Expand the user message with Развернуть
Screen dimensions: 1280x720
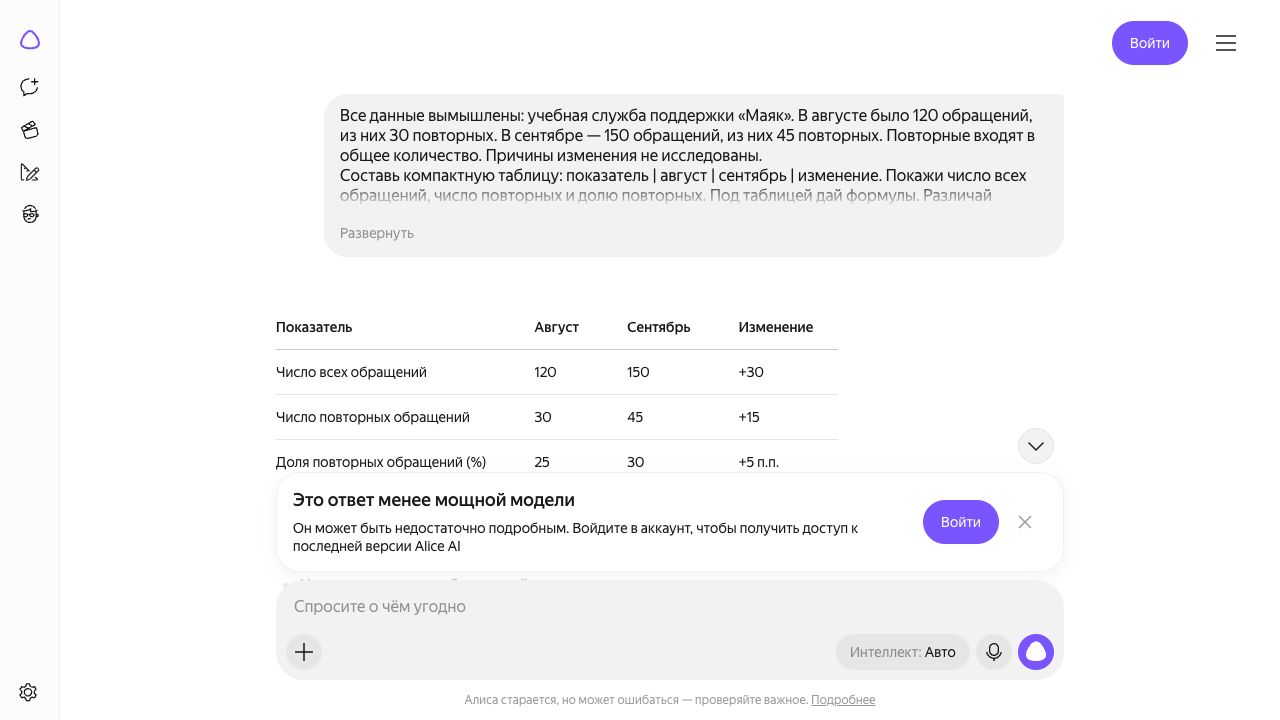377,233
